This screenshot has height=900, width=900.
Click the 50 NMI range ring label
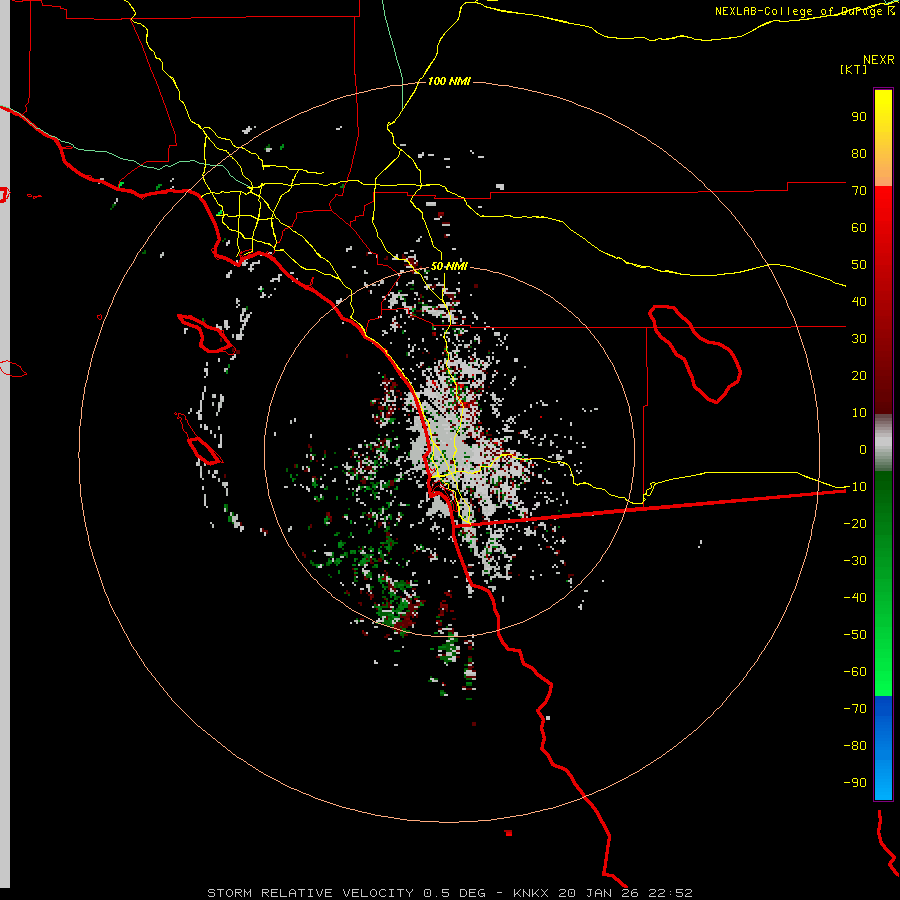click(x=449, y=266)
